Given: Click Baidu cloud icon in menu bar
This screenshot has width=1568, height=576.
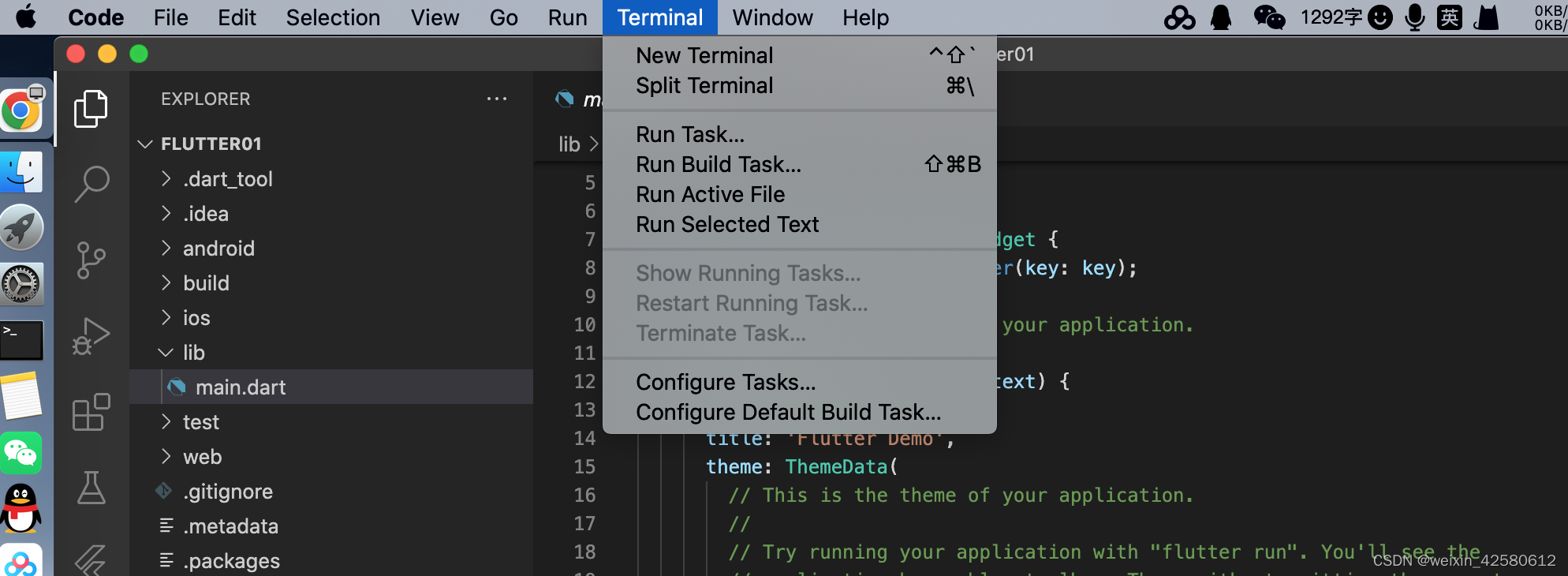Looking at the screenshot, I should tap(1180, 17).
